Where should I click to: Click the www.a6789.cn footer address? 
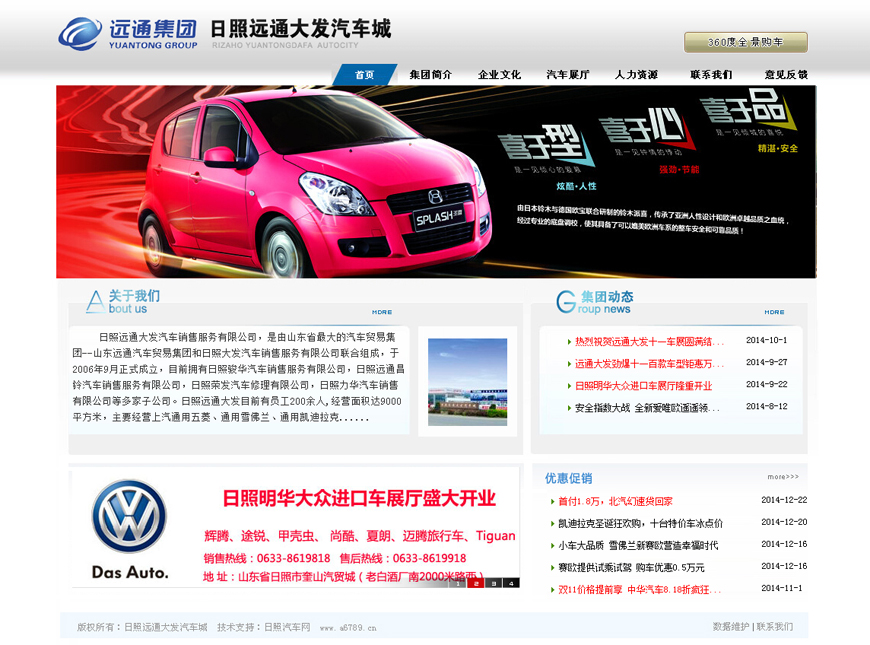348,628
